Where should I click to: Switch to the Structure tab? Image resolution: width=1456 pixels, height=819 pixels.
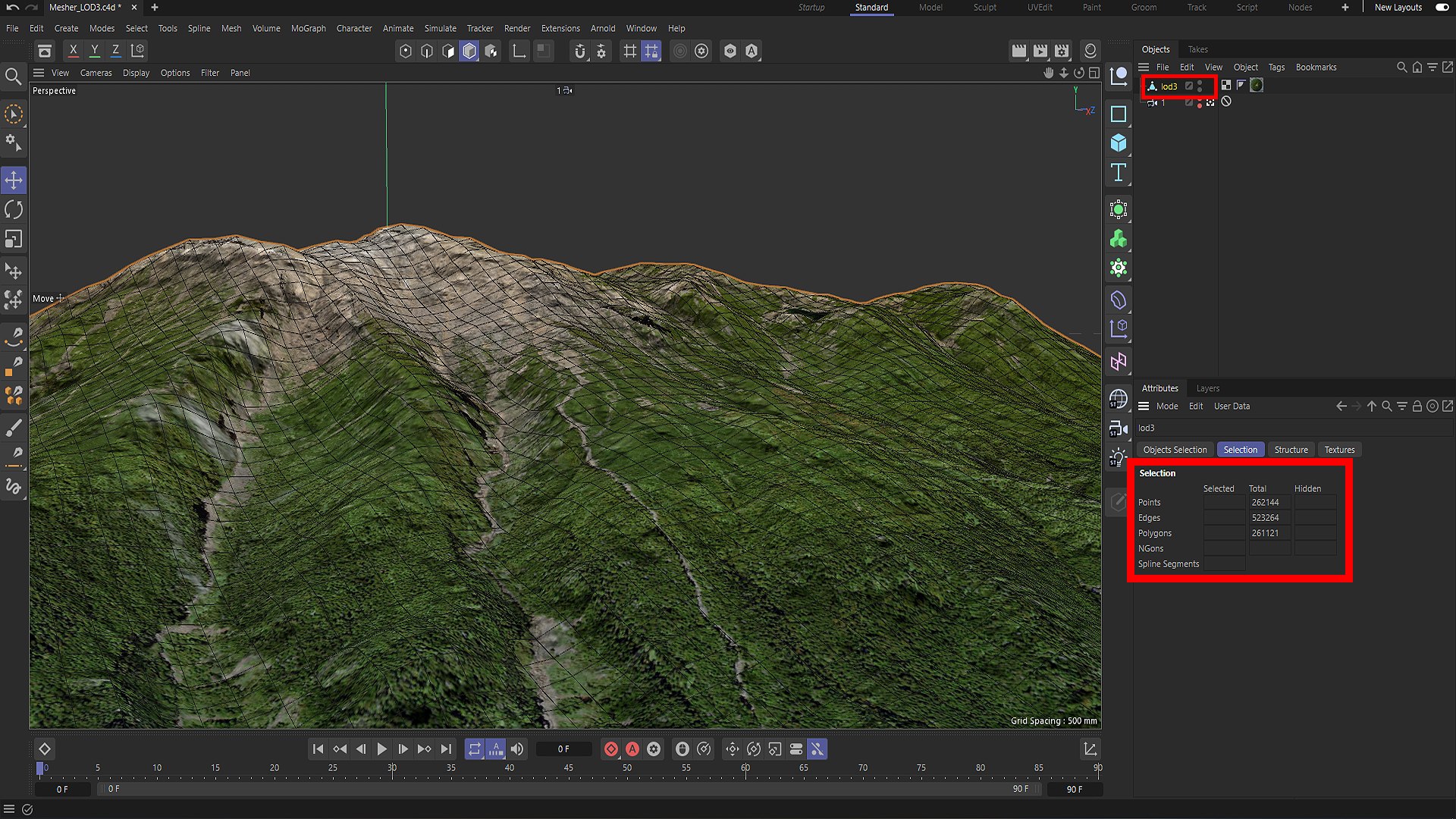click(x=1291, y=450)
